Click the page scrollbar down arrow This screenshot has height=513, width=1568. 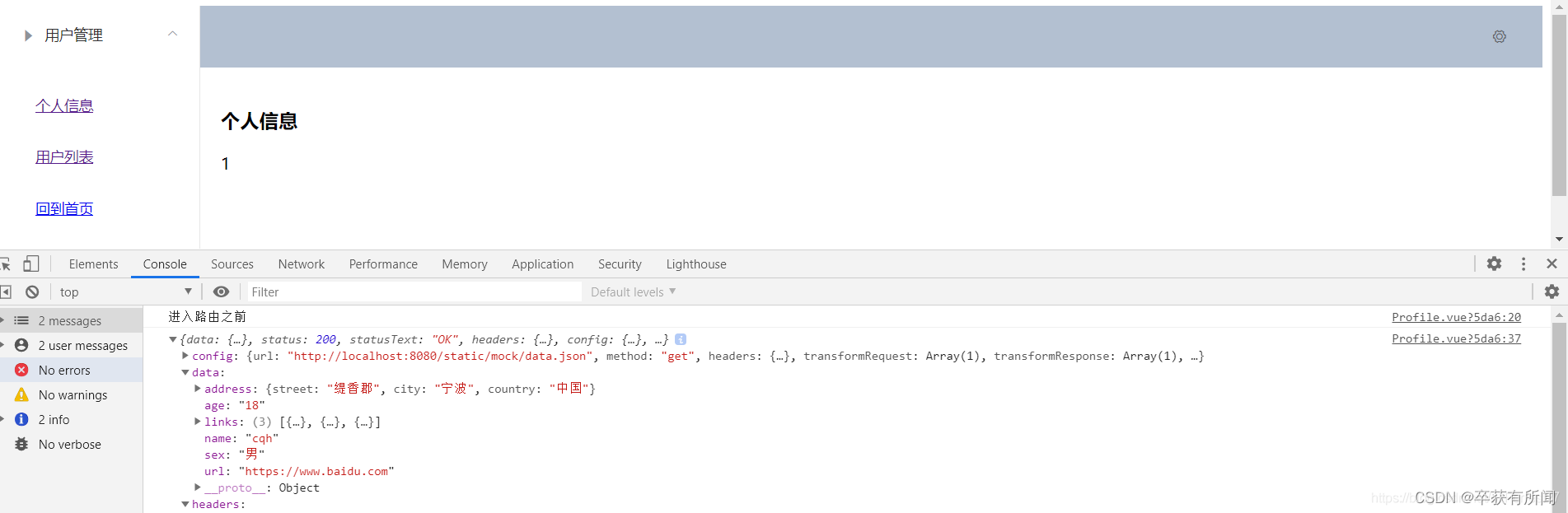tap(1559, 240)
